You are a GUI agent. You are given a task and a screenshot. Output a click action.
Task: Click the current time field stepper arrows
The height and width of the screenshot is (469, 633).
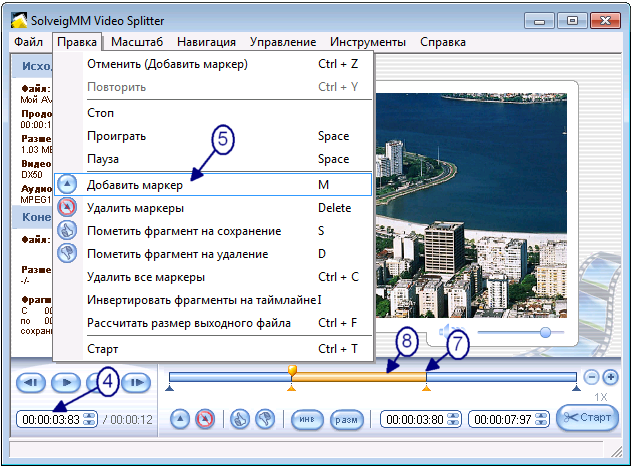click(89, 419)
